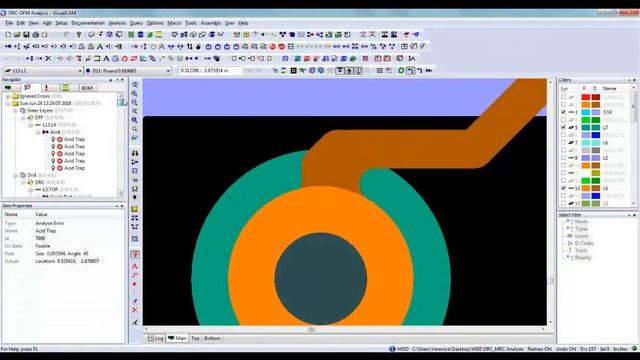640x360 pixels.
Task: Uncheck the L4 layer checkbox
Action: pyautogui.click(x=563, y=188)
